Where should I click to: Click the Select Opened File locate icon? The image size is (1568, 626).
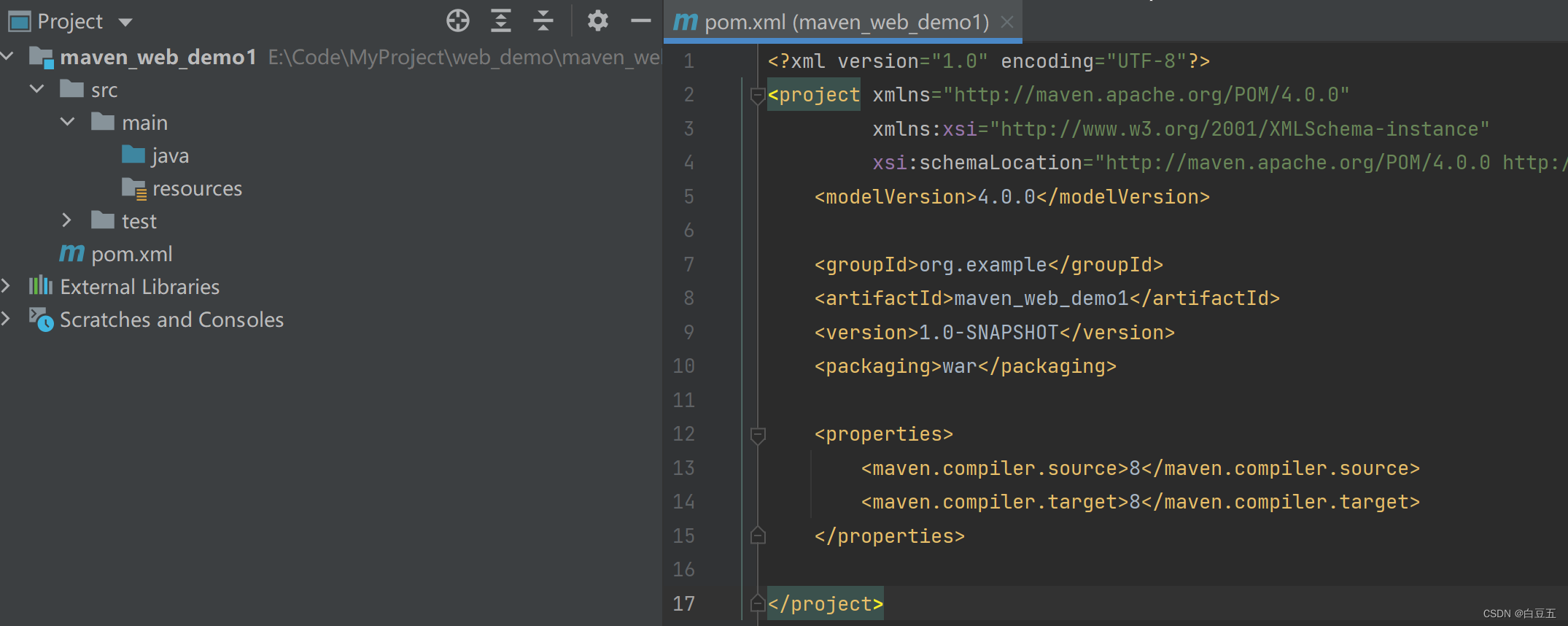[458, 21]
